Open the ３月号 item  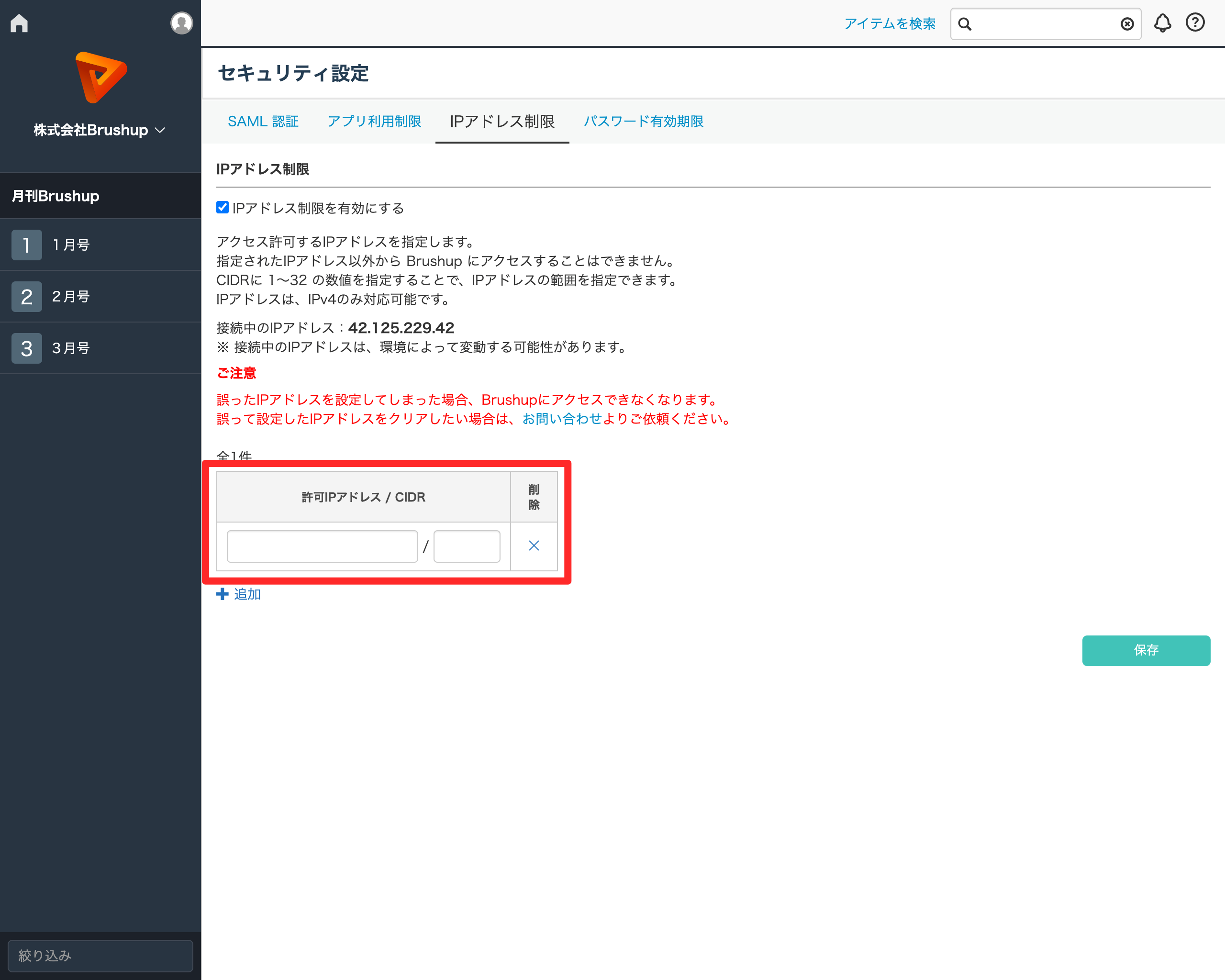tap(100, 348)
